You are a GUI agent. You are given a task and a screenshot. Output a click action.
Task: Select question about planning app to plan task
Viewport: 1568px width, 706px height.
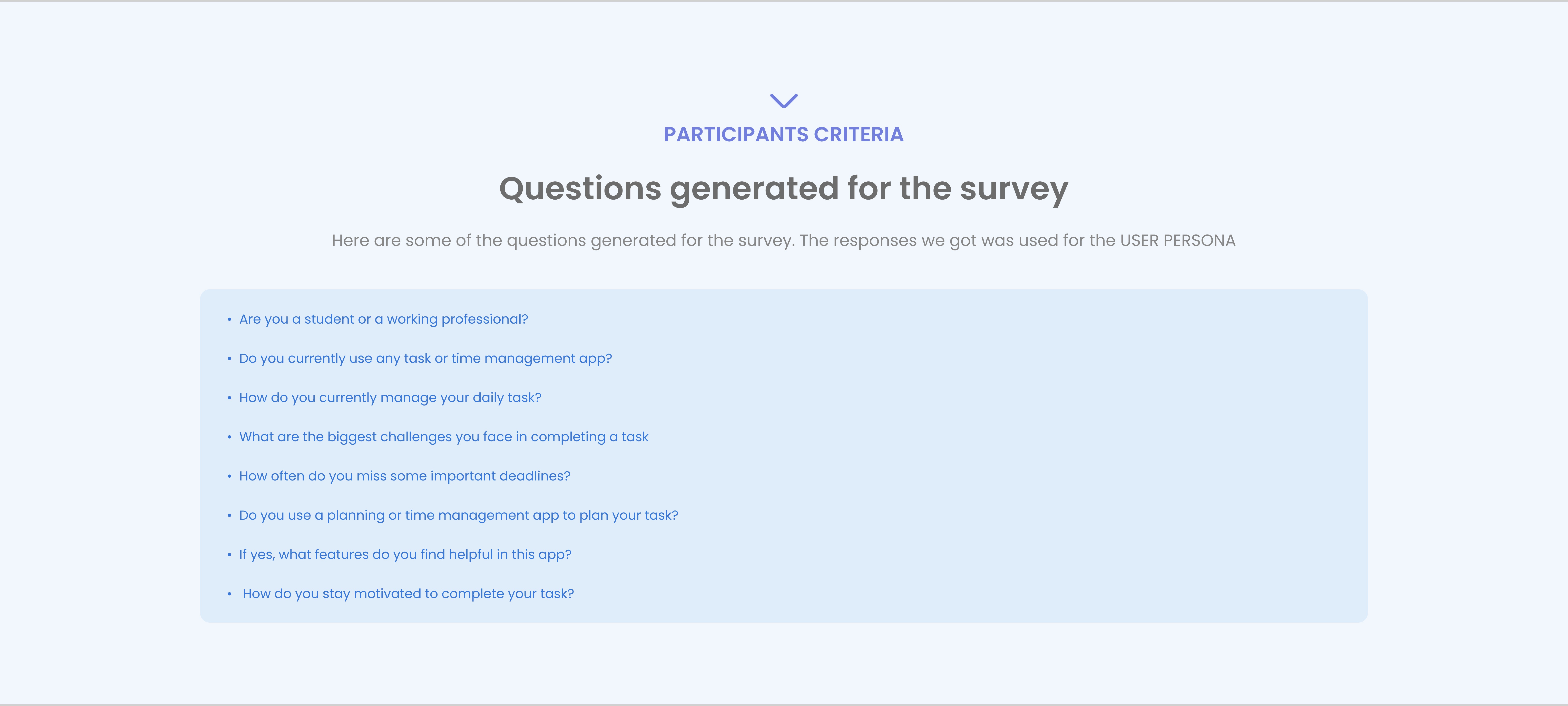tap(458, 515)
